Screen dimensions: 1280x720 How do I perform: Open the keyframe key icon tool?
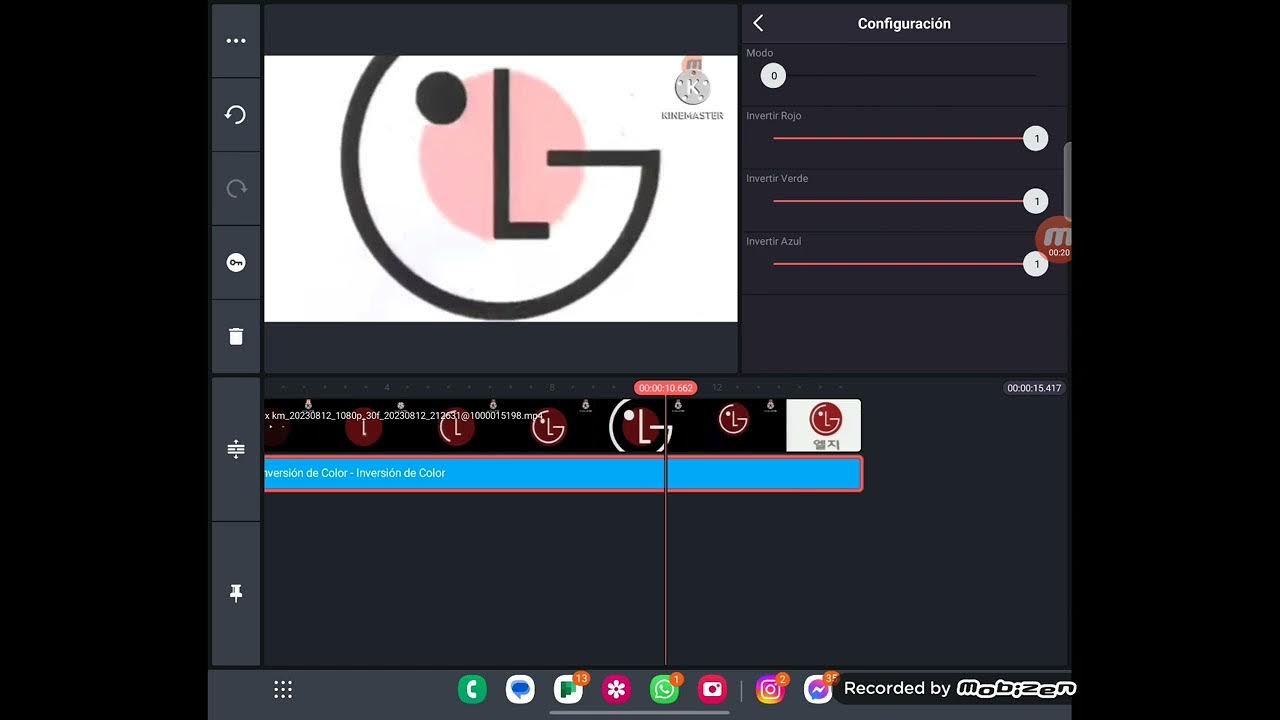click(x=236, y=263)
